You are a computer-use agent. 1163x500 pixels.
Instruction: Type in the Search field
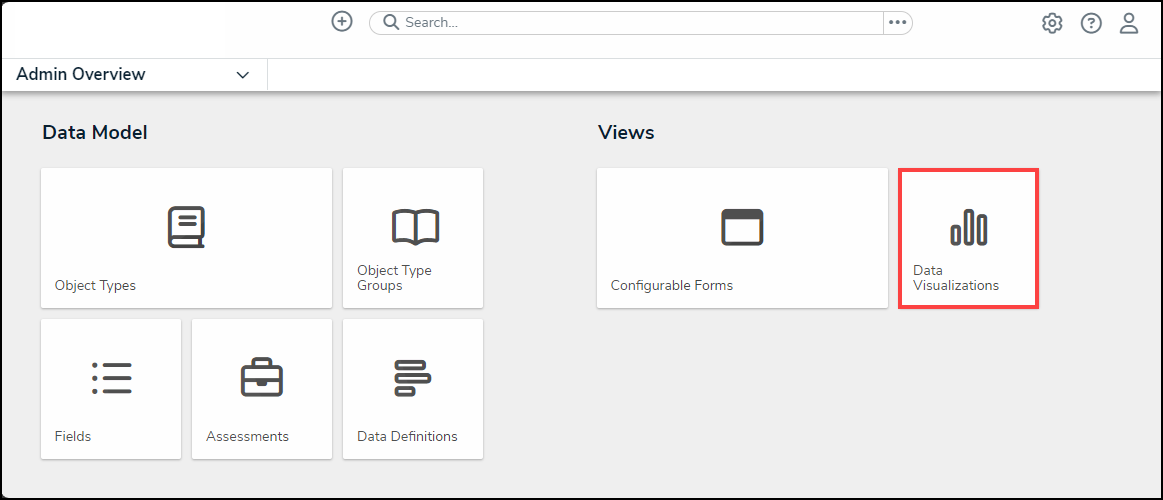[x=640, y=22]
